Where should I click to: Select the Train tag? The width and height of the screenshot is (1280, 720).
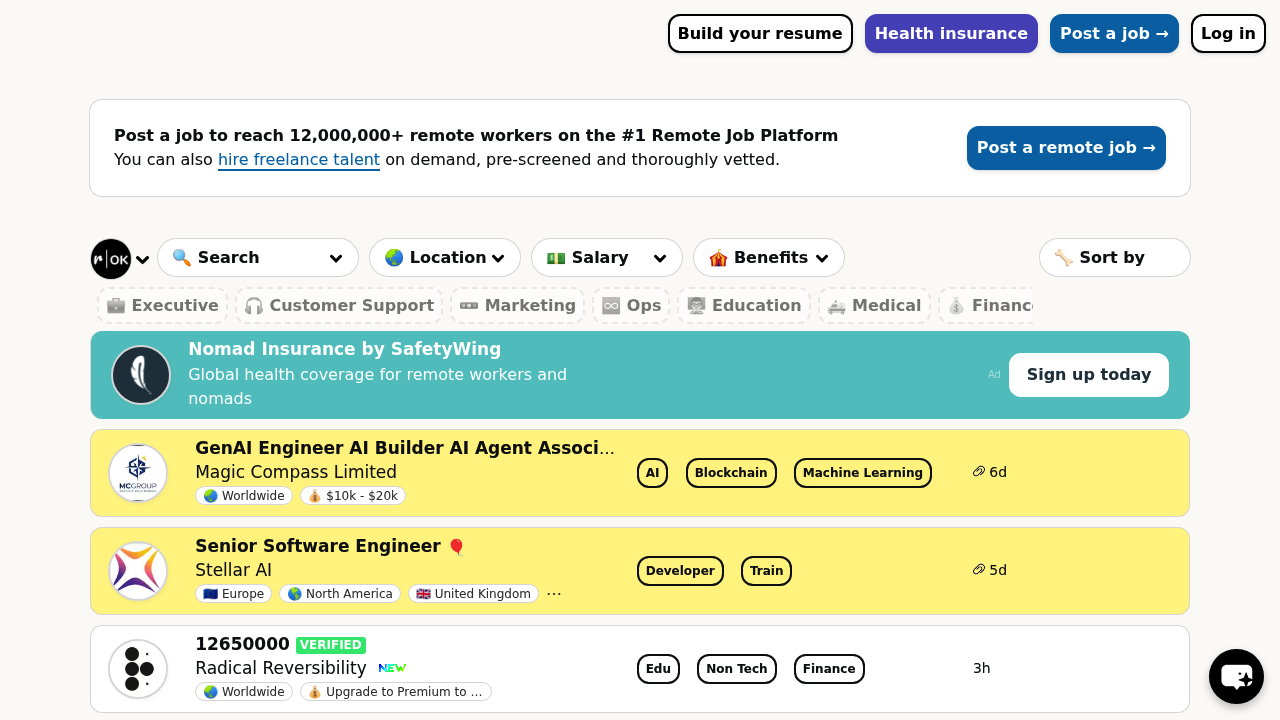(766, 571)
